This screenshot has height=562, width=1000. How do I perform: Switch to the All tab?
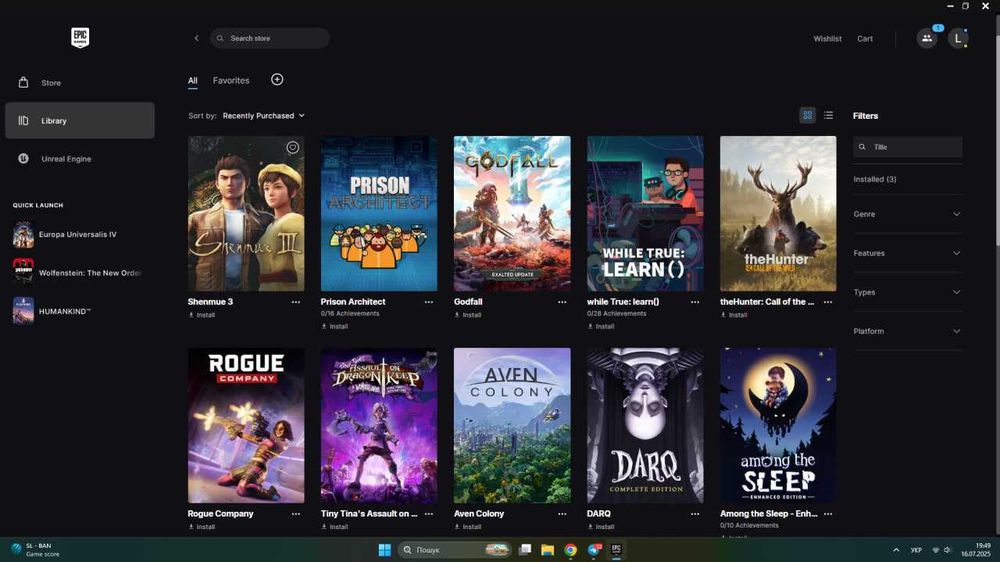[x=193, y=80]
